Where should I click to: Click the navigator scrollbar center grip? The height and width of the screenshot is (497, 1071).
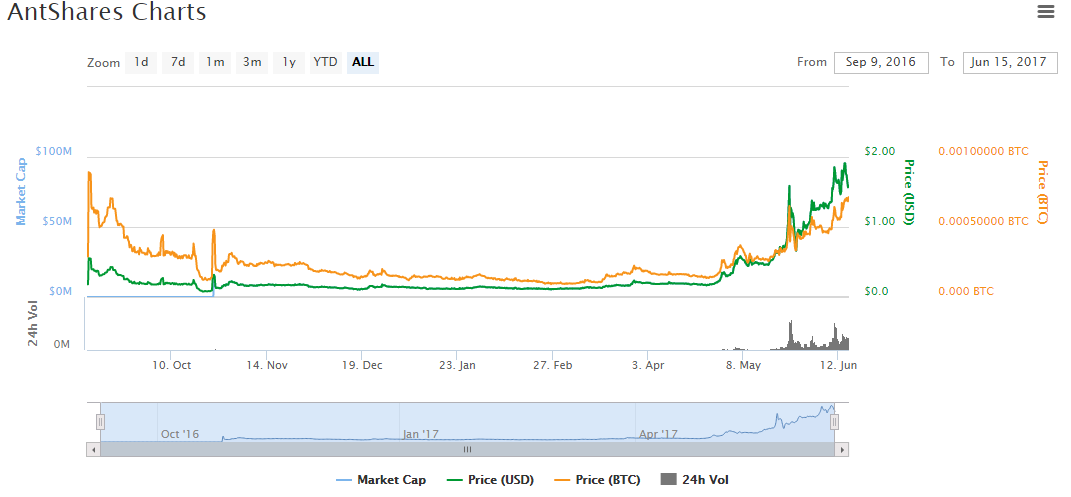point(468,450)
